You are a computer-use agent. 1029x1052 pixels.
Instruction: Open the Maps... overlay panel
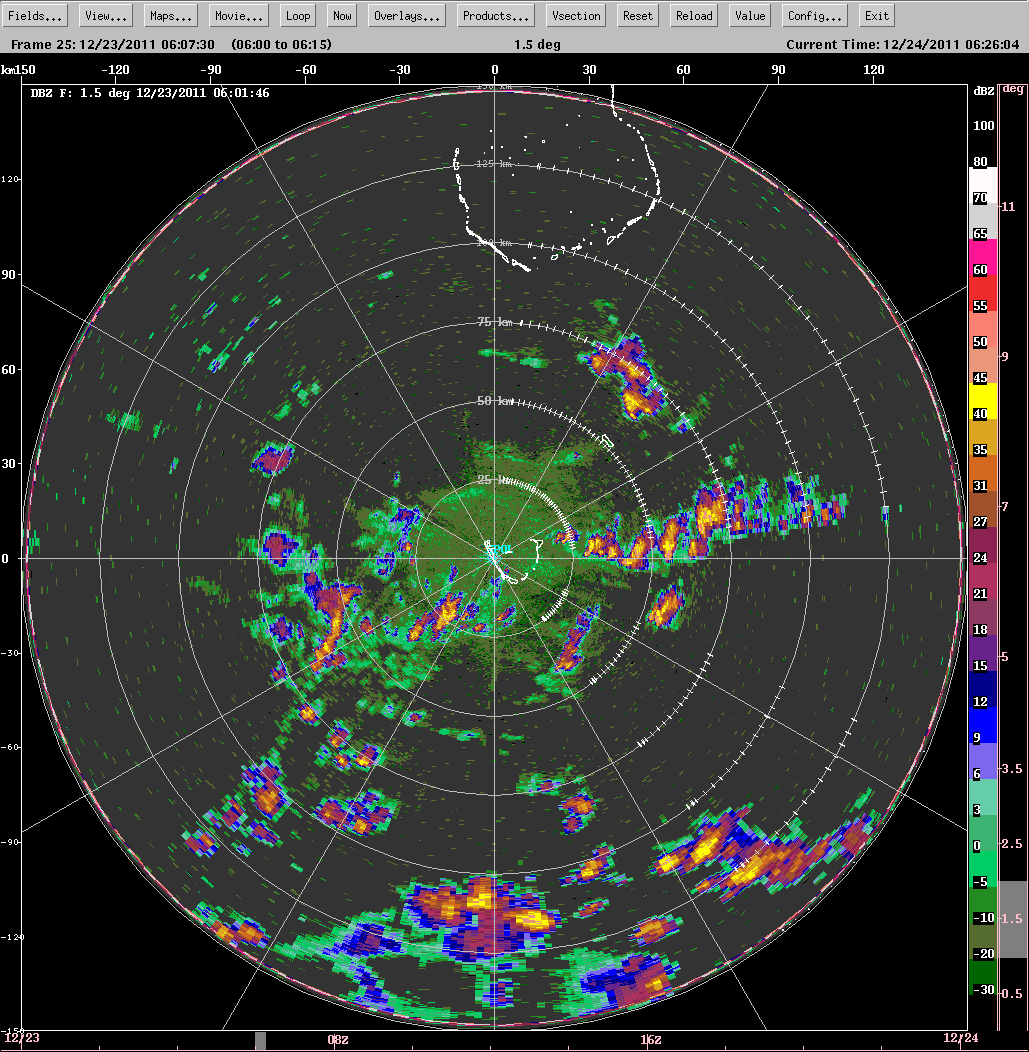(x=170, y=16)
